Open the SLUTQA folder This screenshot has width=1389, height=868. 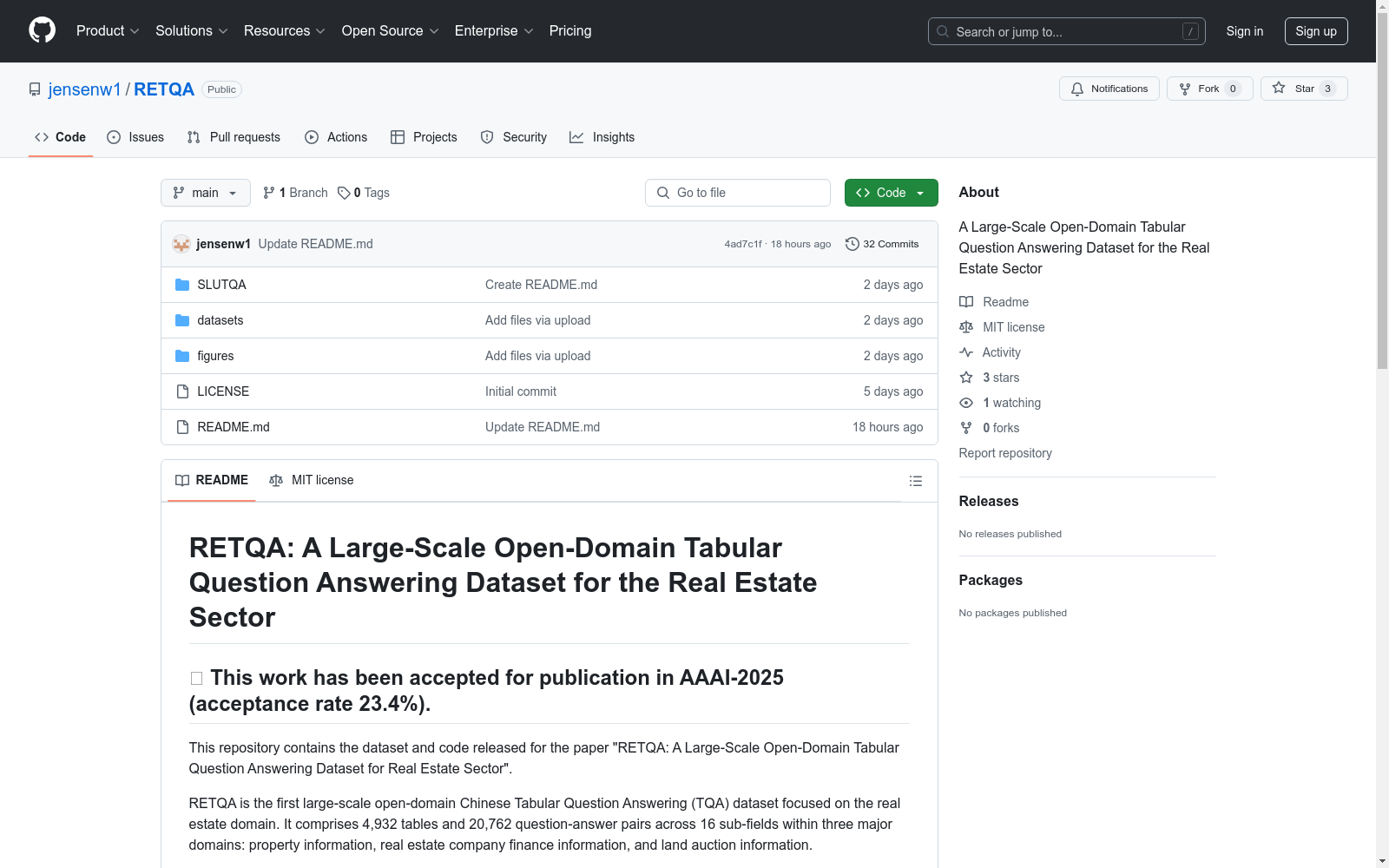221,285
